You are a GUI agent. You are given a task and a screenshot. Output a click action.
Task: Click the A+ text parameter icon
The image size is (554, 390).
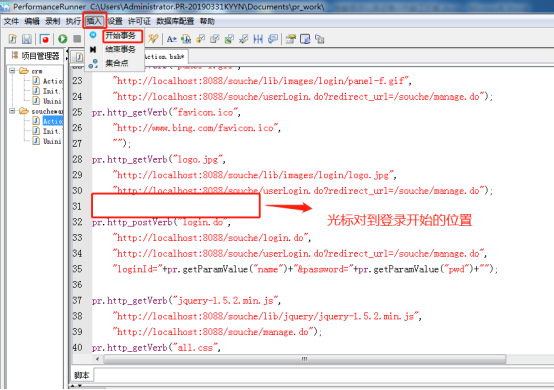(x=171, y=39)
